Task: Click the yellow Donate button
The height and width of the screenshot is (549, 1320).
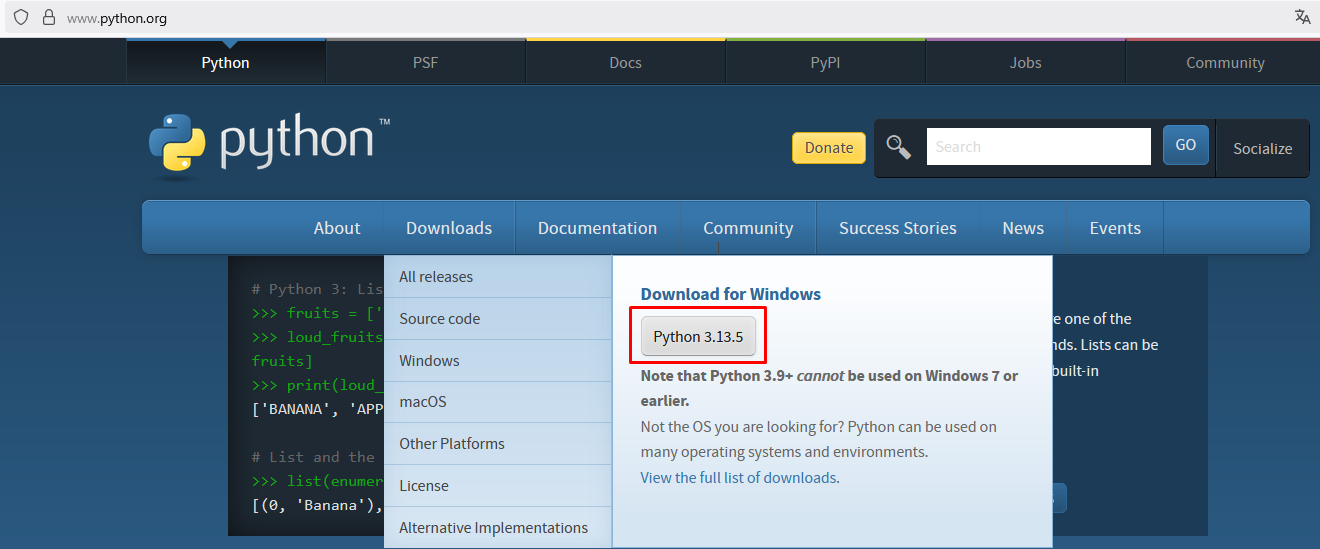Action: pyautogui.click(x=828, y=147)
